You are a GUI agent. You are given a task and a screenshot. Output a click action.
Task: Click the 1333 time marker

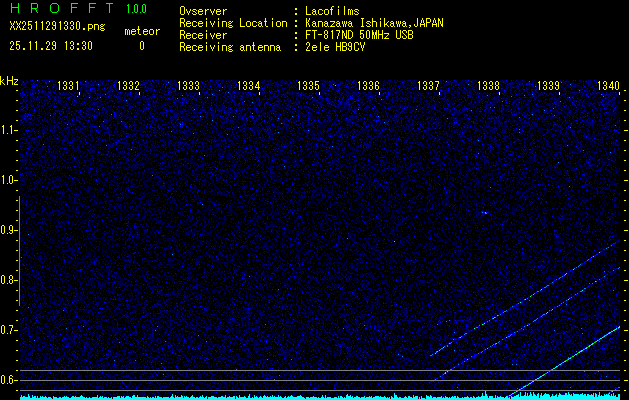(188, 87)
